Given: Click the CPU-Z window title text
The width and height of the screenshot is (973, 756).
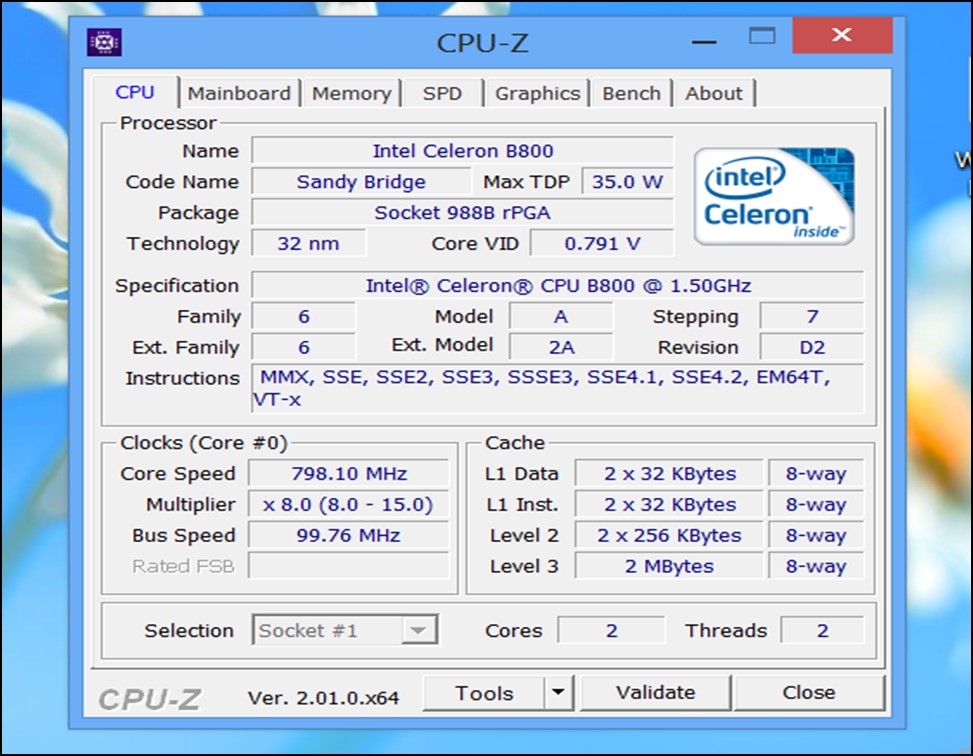Looking at the screenshot, I should pos(482,43).
